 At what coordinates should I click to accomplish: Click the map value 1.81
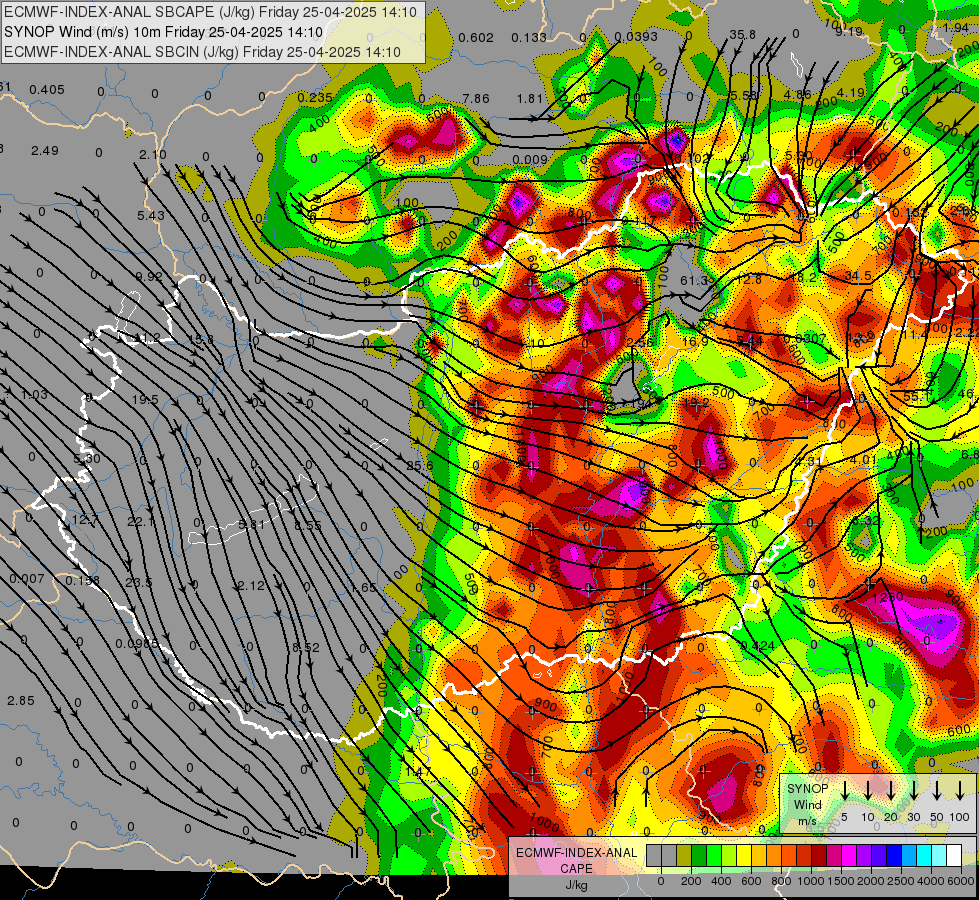(x=530, y=98)
